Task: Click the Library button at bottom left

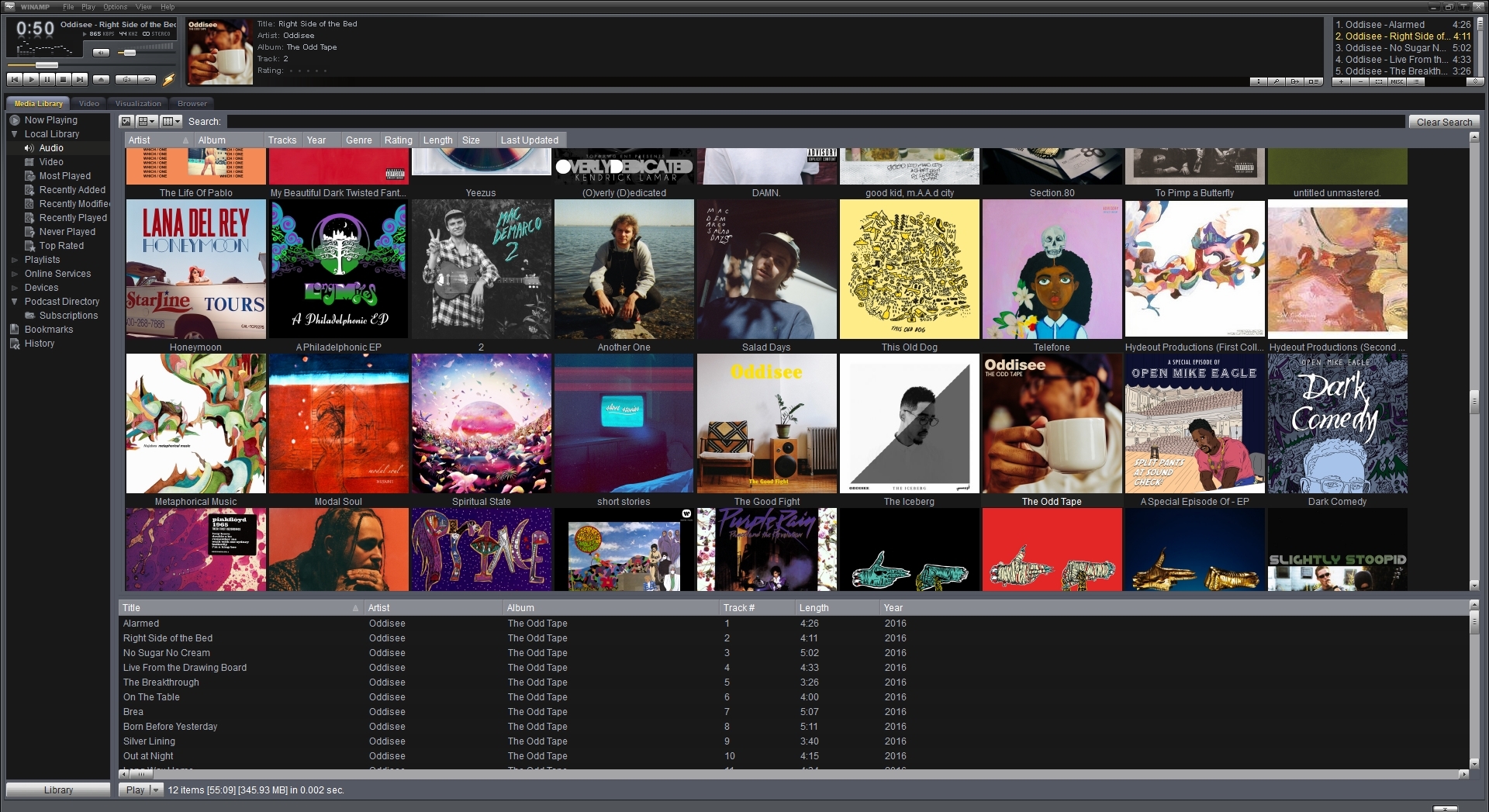Action: coord(58,790)
